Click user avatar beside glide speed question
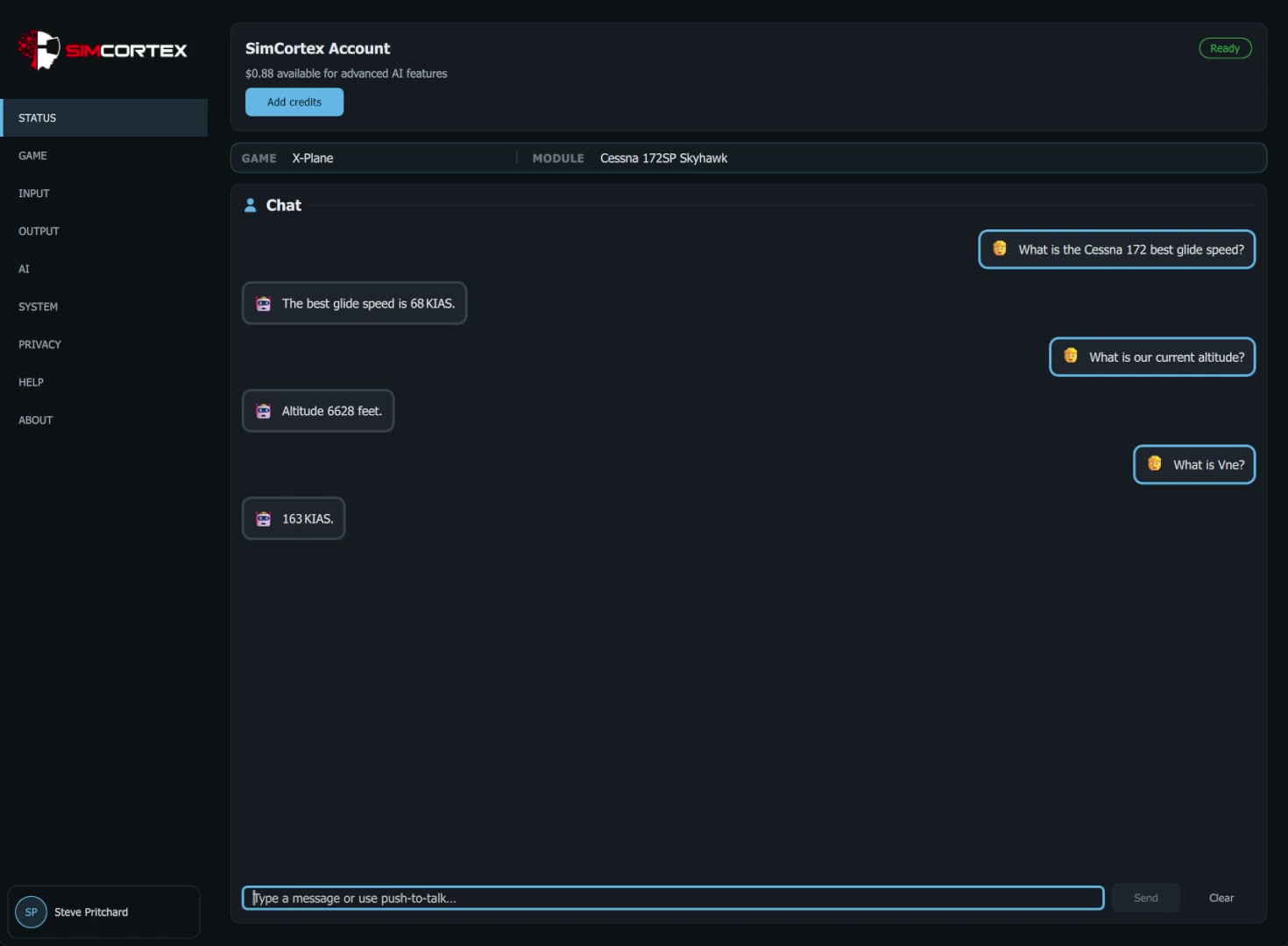 point(1000,249)
